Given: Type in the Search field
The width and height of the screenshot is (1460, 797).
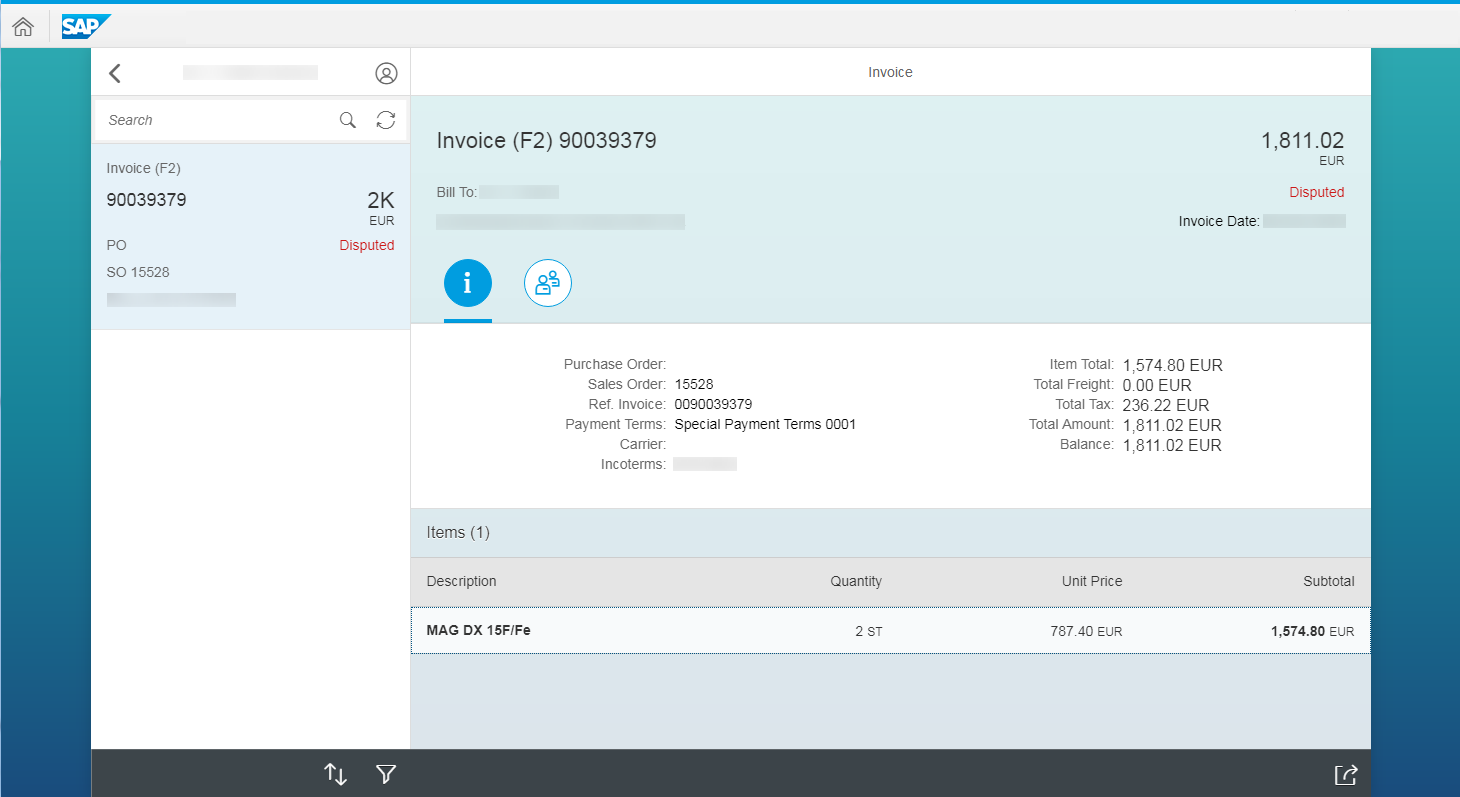Looking at the screenshot, I should tap(215, 120).
